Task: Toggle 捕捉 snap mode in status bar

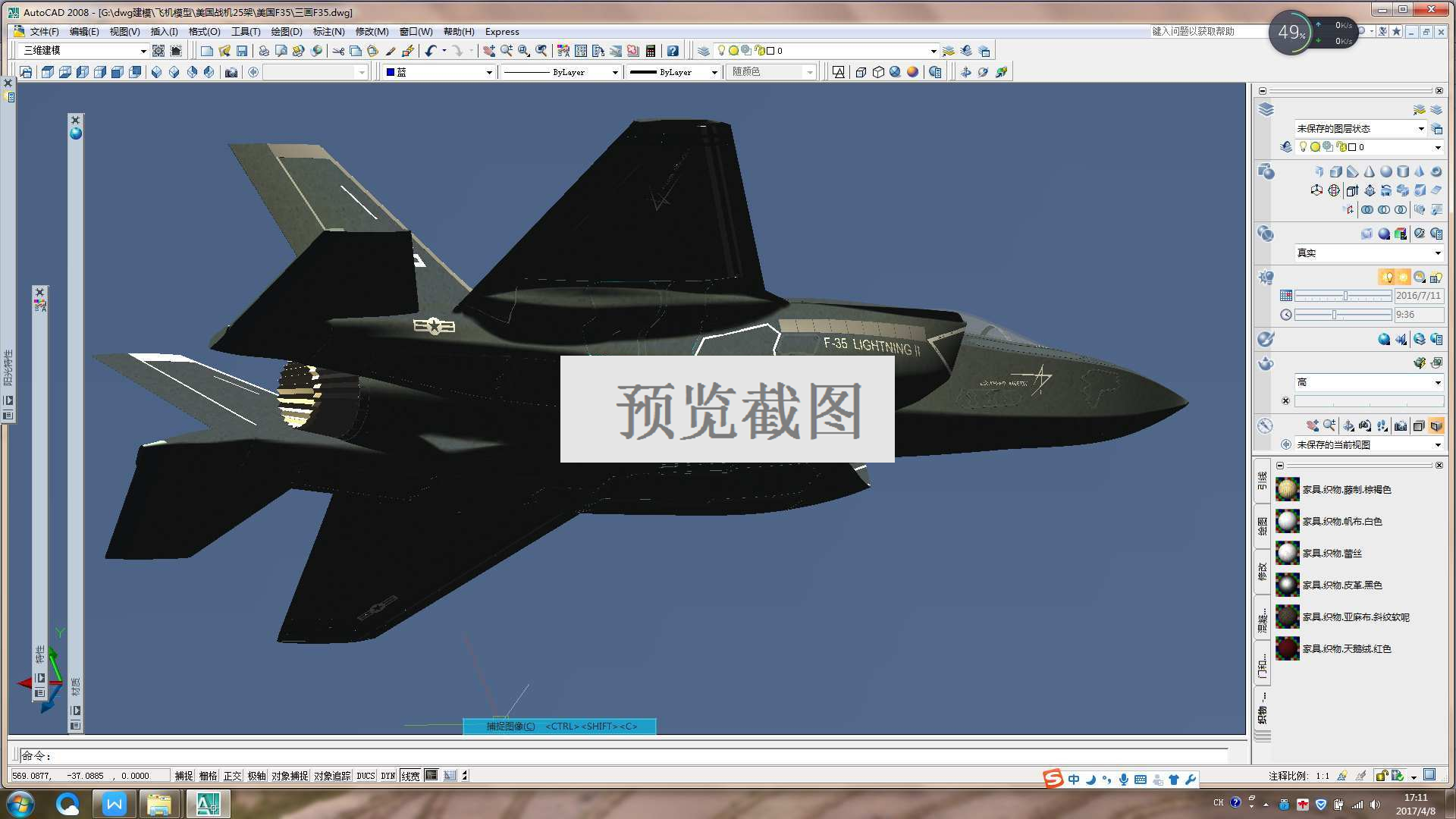Action: click(184, 776)
